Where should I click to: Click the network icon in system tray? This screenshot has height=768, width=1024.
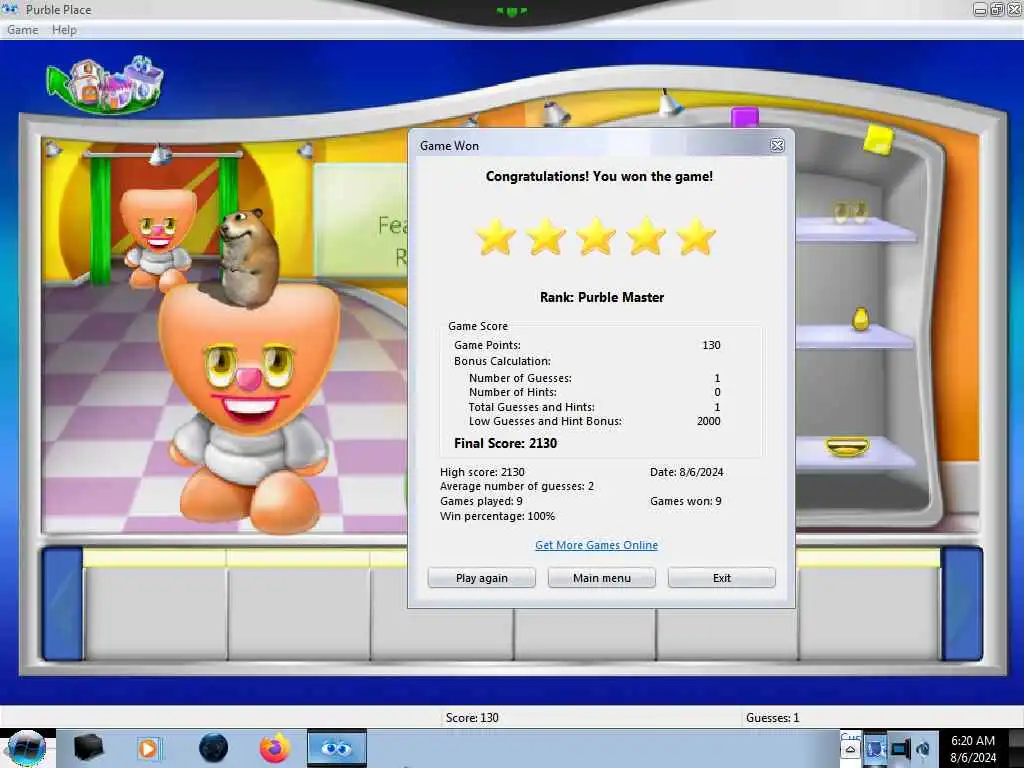[899, 749]
